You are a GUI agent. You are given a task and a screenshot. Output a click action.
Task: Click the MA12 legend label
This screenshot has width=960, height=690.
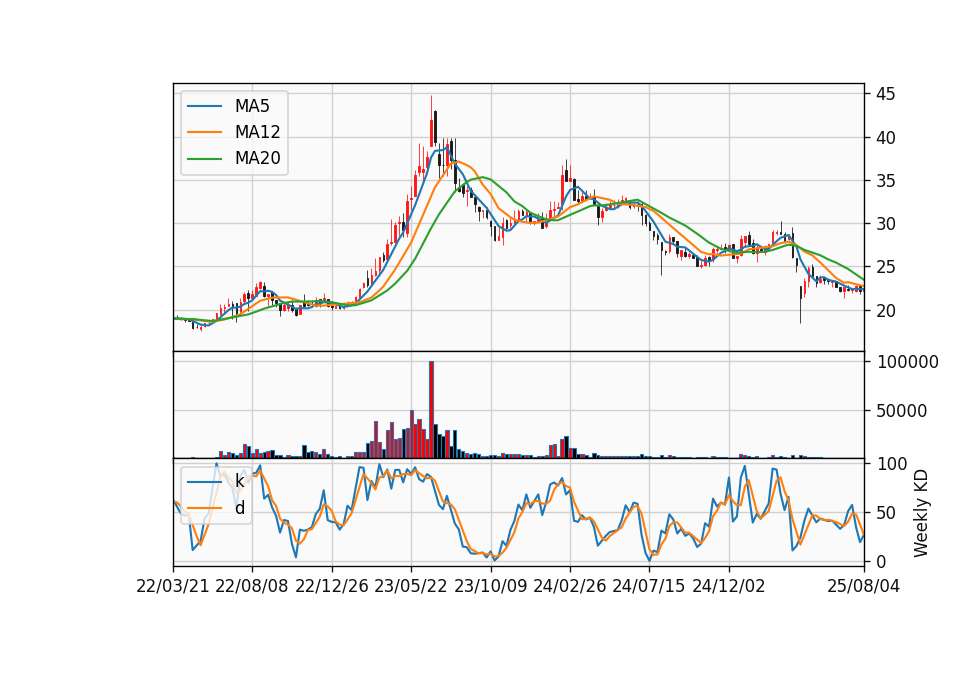click(258, 132)
